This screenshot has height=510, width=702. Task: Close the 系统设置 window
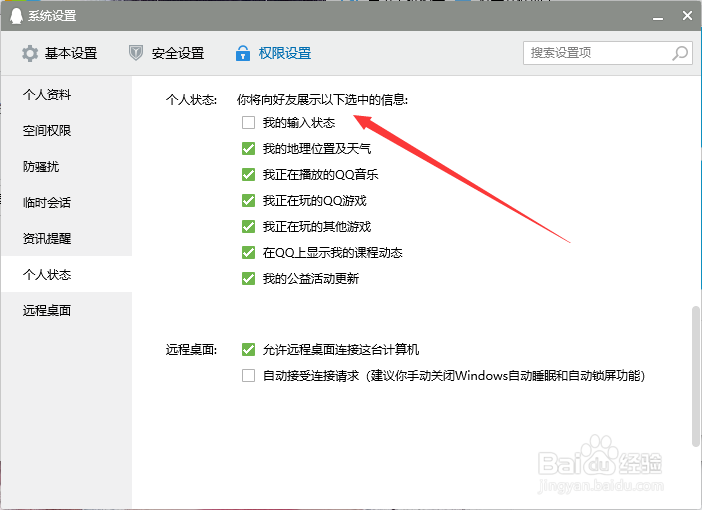pos(687,16)
